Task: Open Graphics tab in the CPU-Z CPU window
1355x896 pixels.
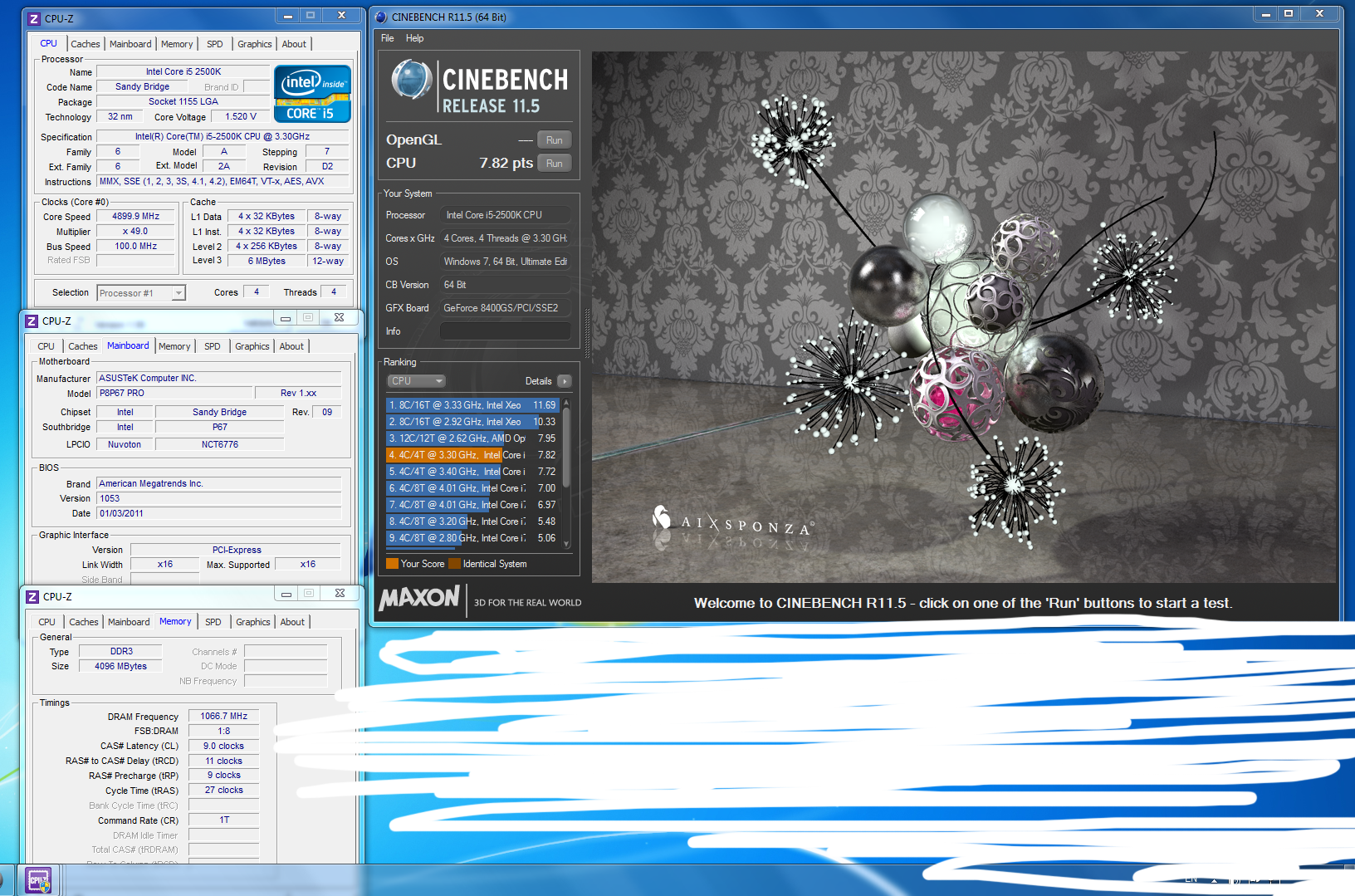Action: click(255, 44)
